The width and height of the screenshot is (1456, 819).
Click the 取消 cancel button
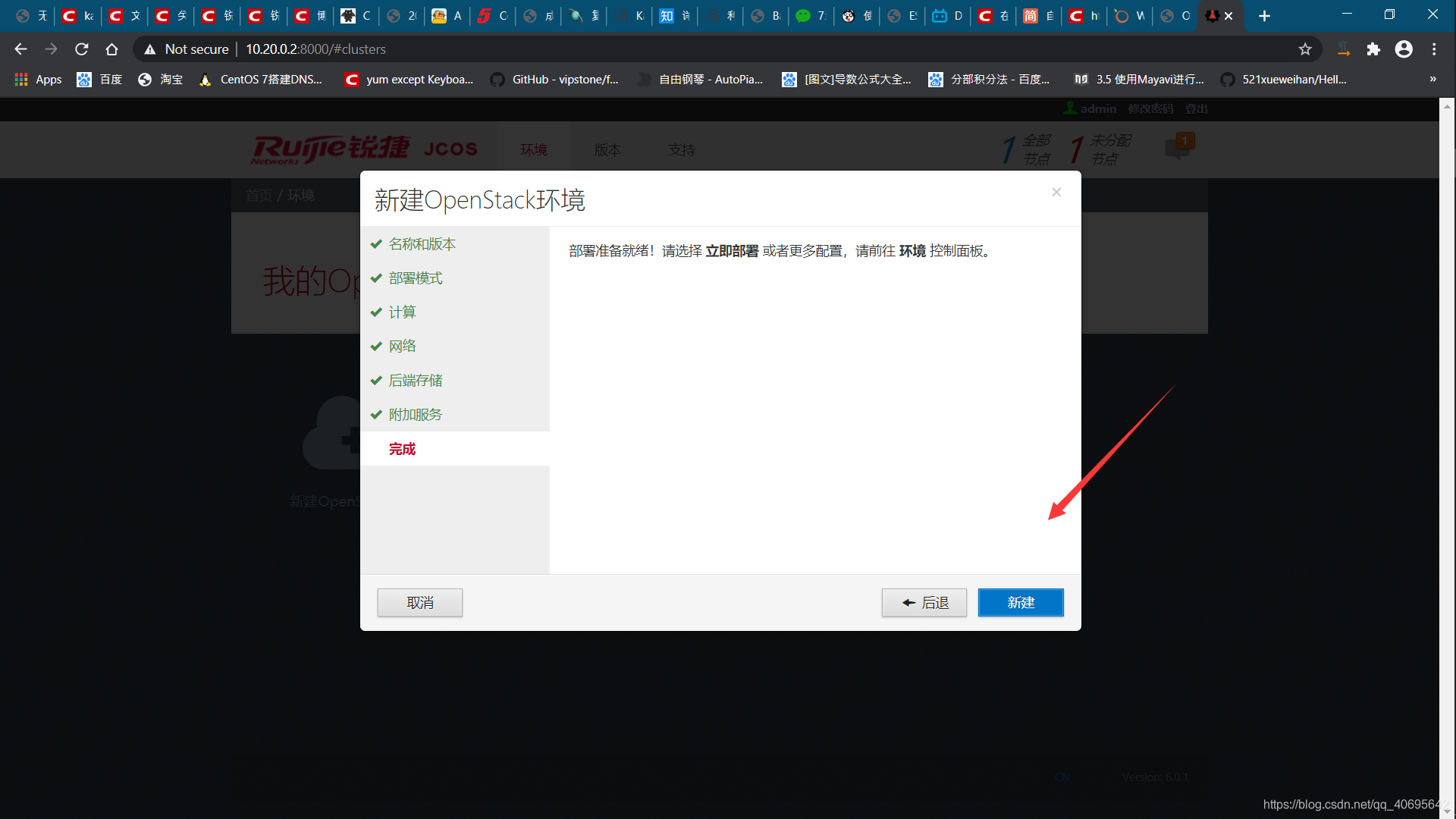pos(420,602)
